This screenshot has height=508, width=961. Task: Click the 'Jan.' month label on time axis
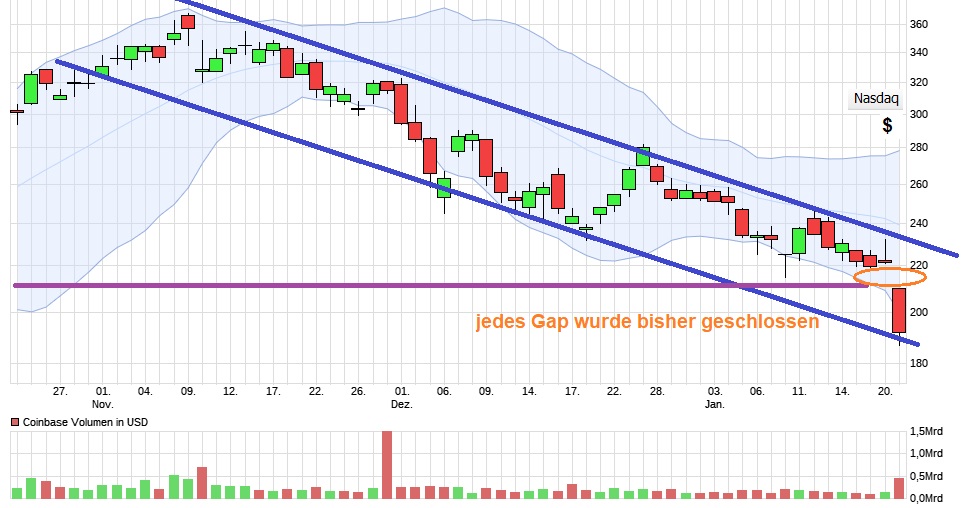[714, 404]
